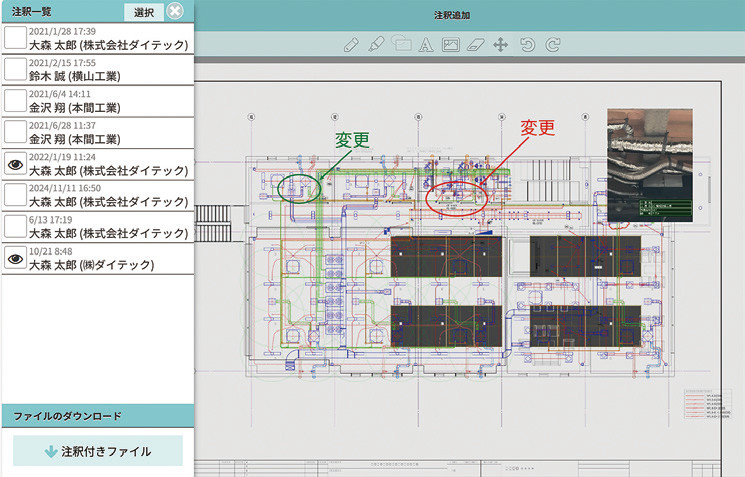Select 金沢 翔 entry dated 2021/6/28 11:37

[x=98, y=133]
